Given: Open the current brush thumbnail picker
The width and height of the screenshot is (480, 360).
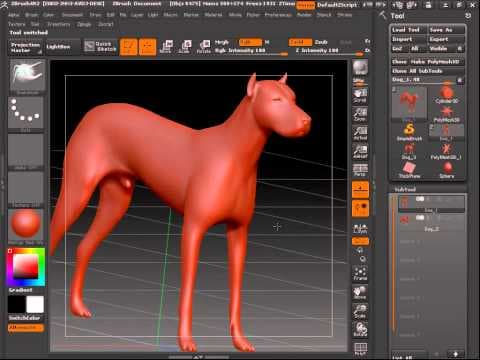Looking at the screenshot, I should pos(26,77).
